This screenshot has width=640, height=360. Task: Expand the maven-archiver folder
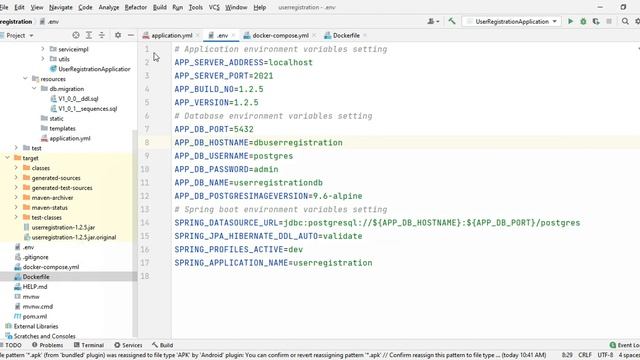16,198
